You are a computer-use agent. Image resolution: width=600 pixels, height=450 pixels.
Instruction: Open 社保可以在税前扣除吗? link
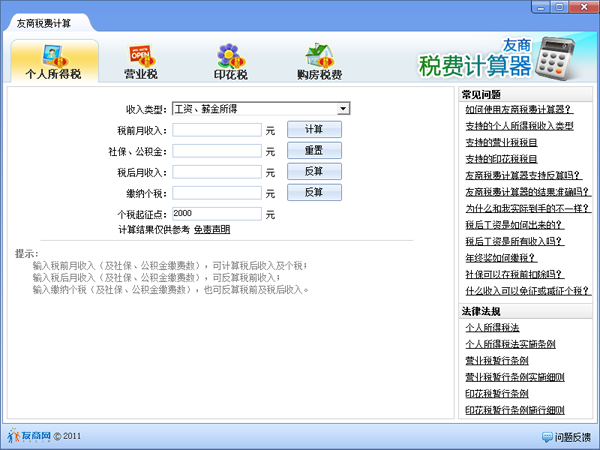tap(515, 274)
